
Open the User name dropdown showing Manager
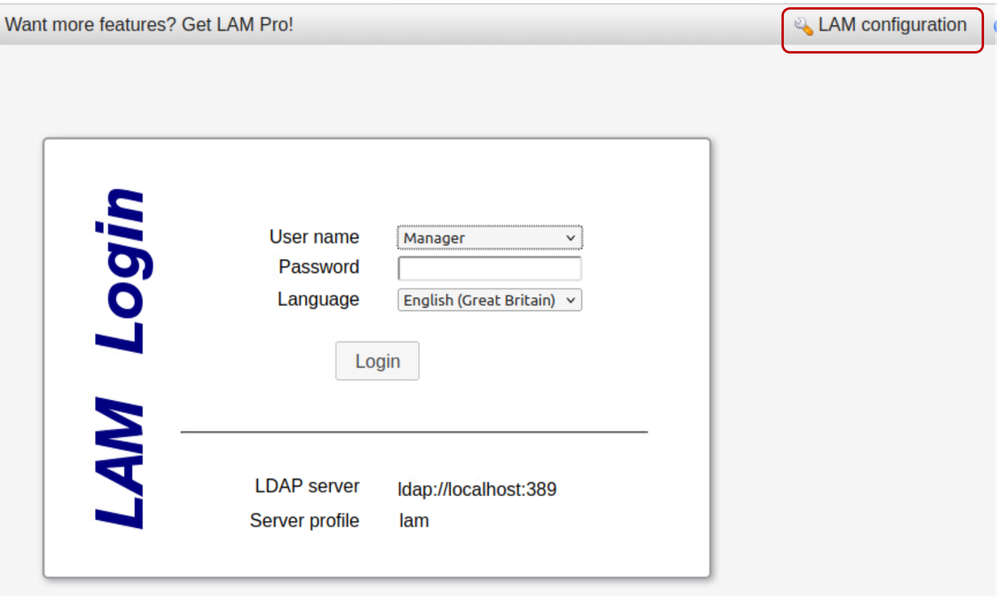click(x=489, y=238)
